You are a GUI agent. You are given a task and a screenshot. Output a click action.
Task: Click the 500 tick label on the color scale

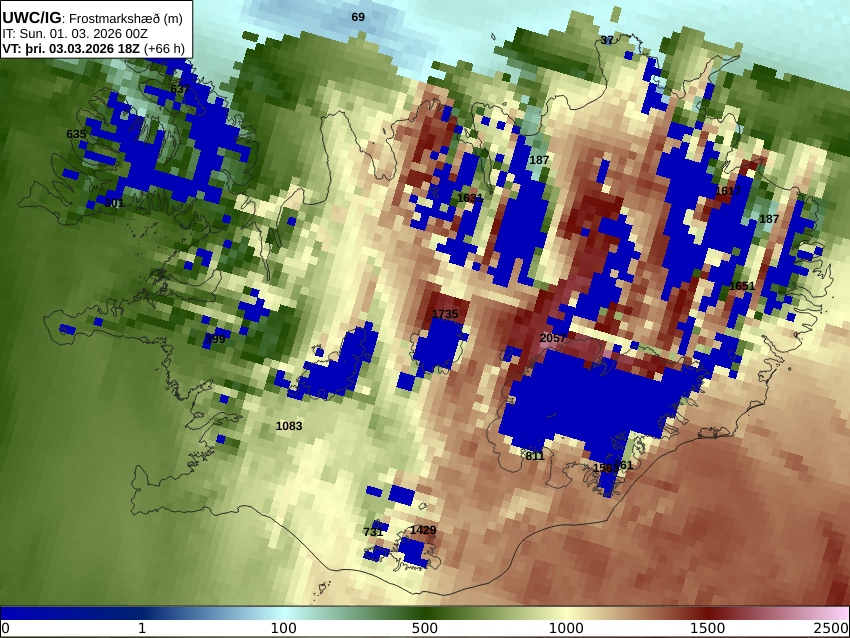424,628
